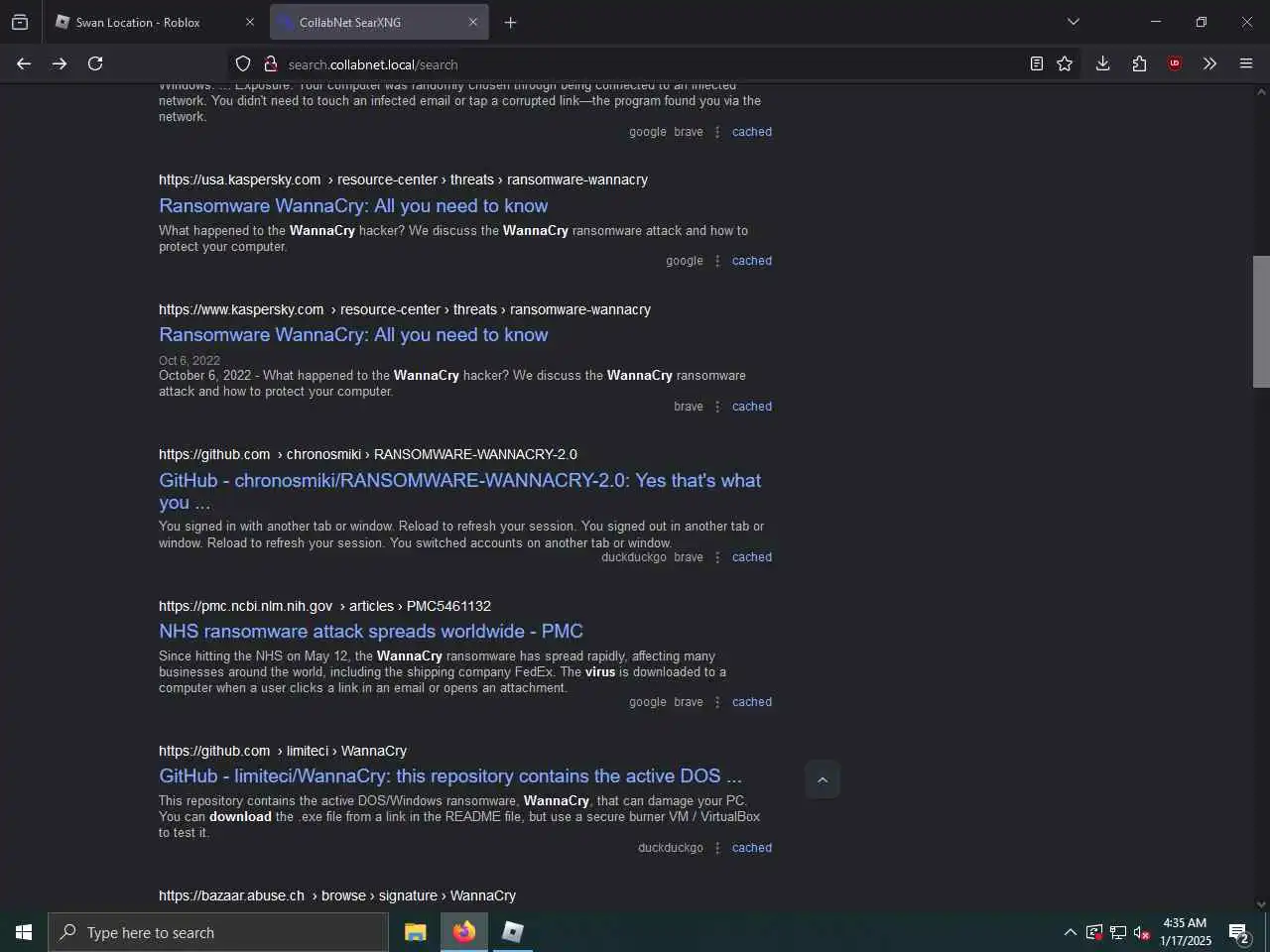Screen dimensions: 1270x952
Task: Open www.kaspersky.com Ransomware WannaCry result
Action: pyautogui.click(x=353, y=334)
